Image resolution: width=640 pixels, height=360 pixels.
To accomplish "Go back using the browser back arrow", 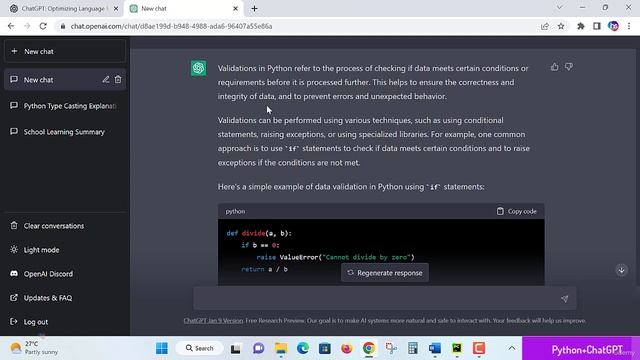I will [11, 26].
